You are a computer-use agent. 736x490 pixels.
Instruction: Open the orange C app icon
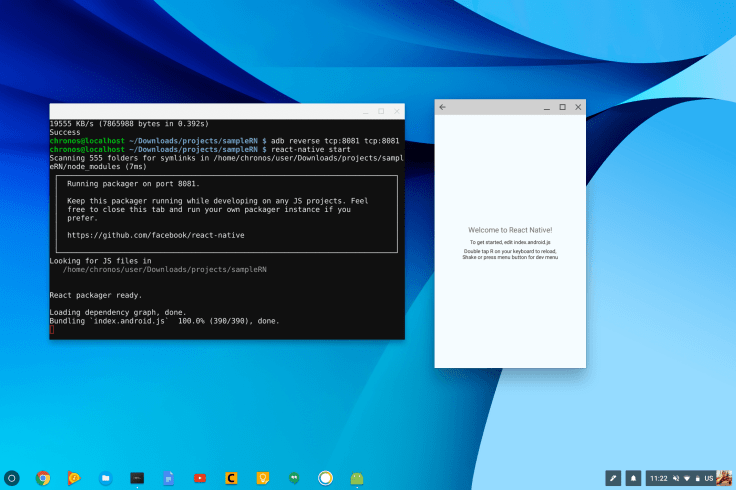point(231,478)
